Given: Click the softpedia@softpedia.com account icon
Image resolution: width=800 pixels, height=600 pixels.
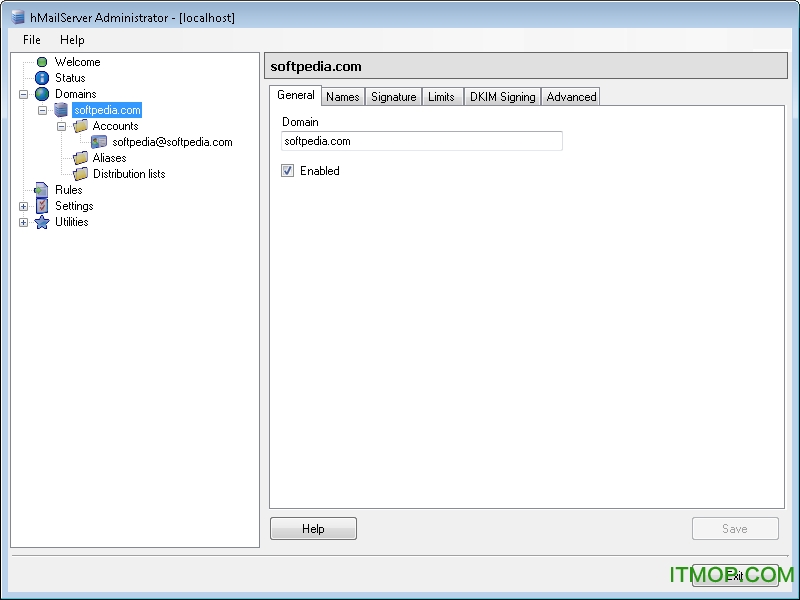Looking at the screenshot, I should tap(99, 142).
